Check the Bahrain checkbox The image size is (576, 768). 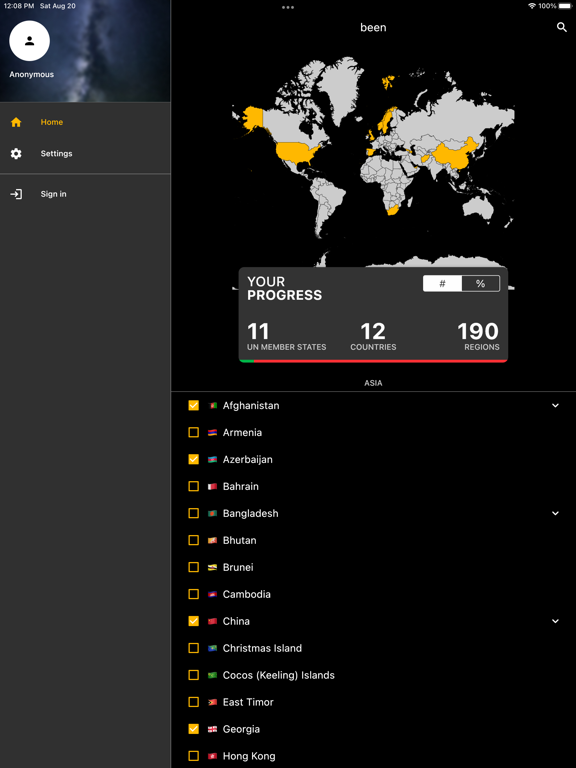click(x=193, y=486)
